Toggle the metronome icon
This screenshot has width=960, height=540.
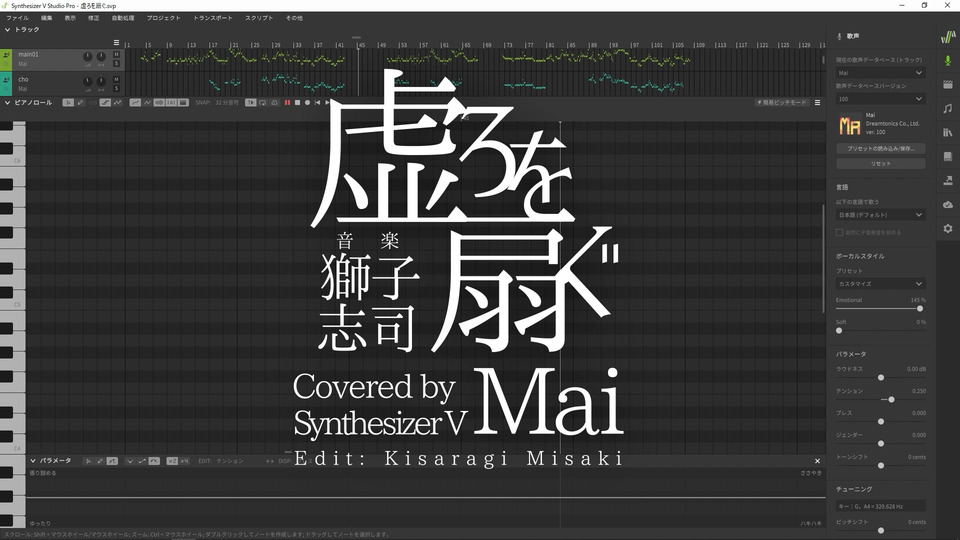coord(274,103)
